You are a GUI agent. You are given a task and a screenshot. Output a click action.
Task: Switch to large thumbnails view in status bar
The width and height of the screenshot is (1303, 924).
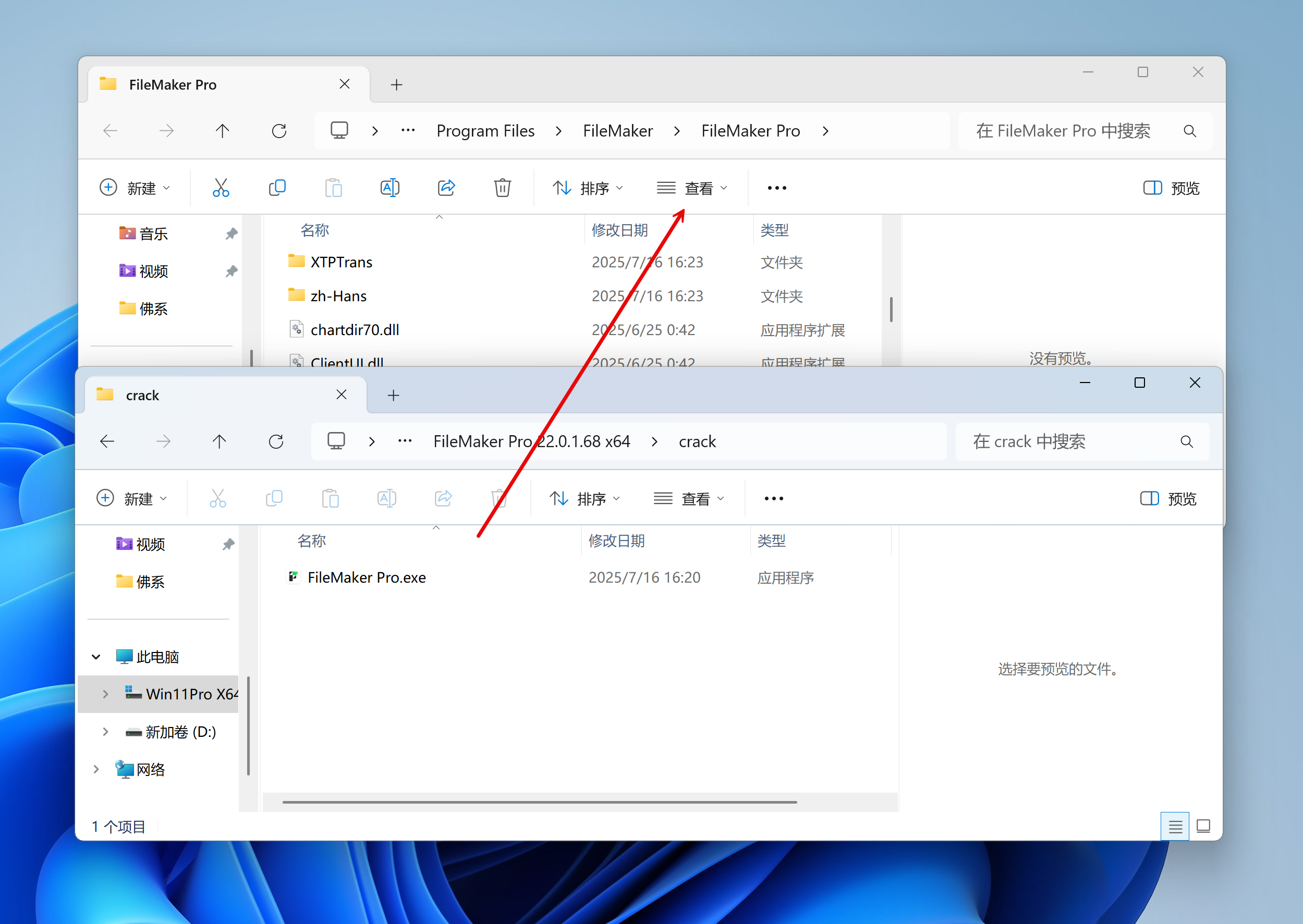(x=1203, y=826)
